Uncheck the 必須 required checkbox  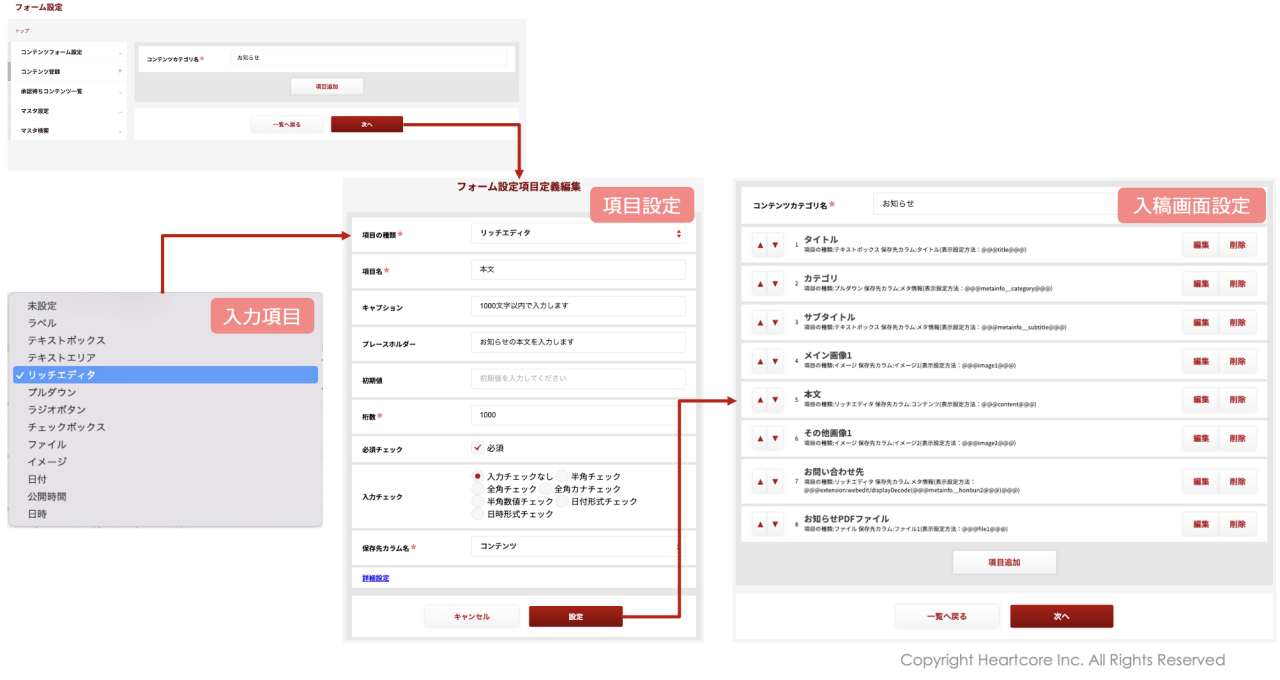pos(477,448)
